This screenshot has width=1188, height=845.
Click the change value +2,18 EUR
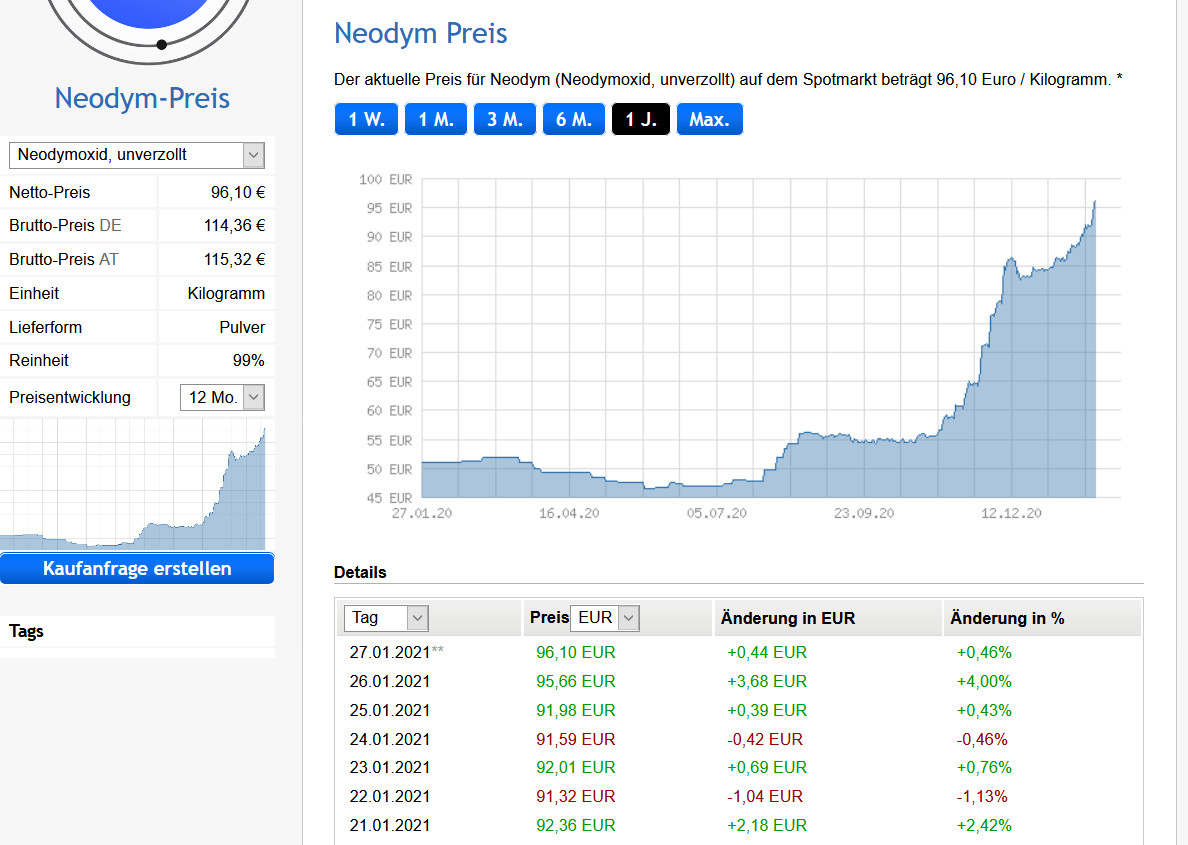tap(767, 825)
